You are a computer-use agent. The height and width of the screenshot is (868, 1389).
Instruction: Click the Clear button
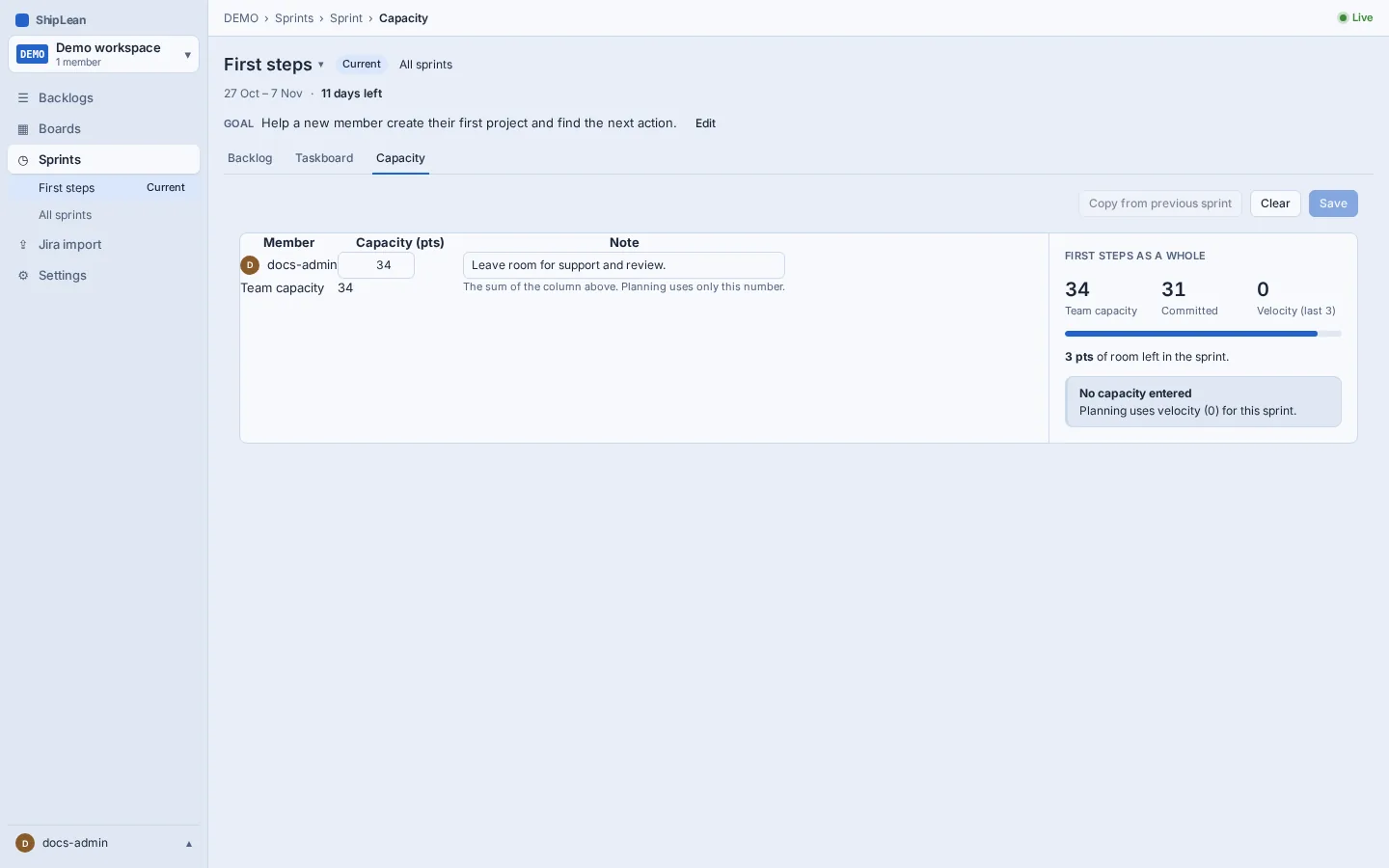(1275, 203)
